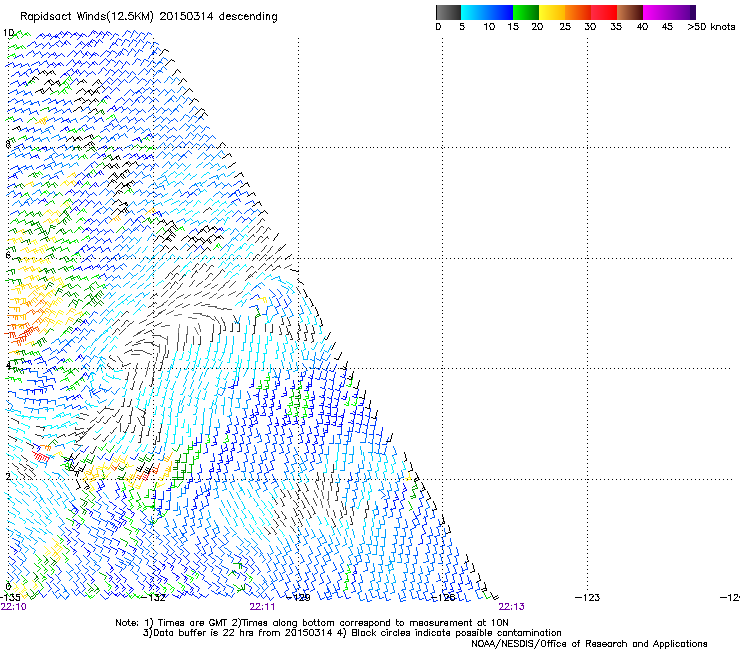Click the legend label '10'
The height and width of the screenshot is (650, 740).
click(x=489, y=27)
